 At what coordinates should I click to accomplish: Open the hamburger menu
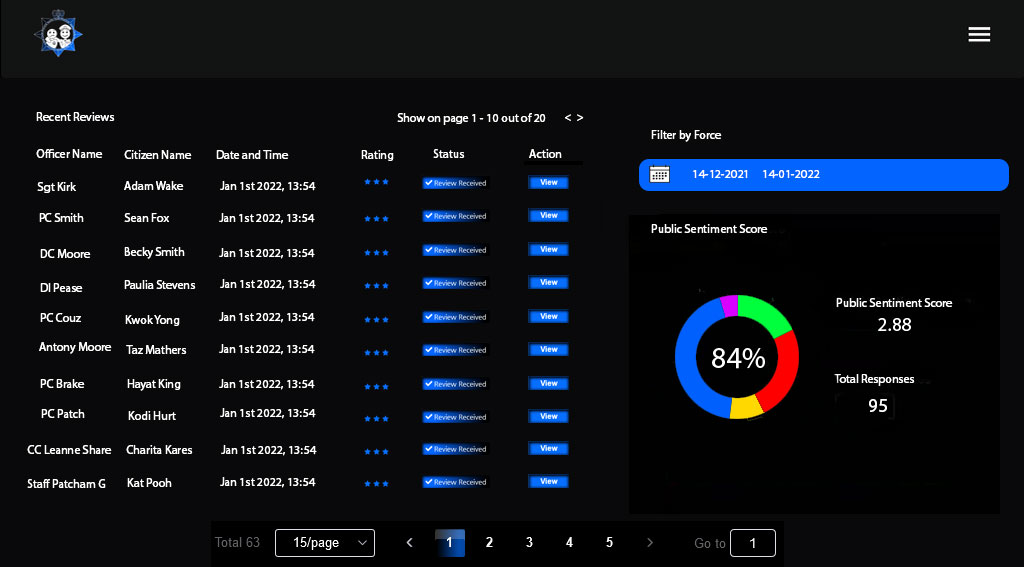pos(979,34)
